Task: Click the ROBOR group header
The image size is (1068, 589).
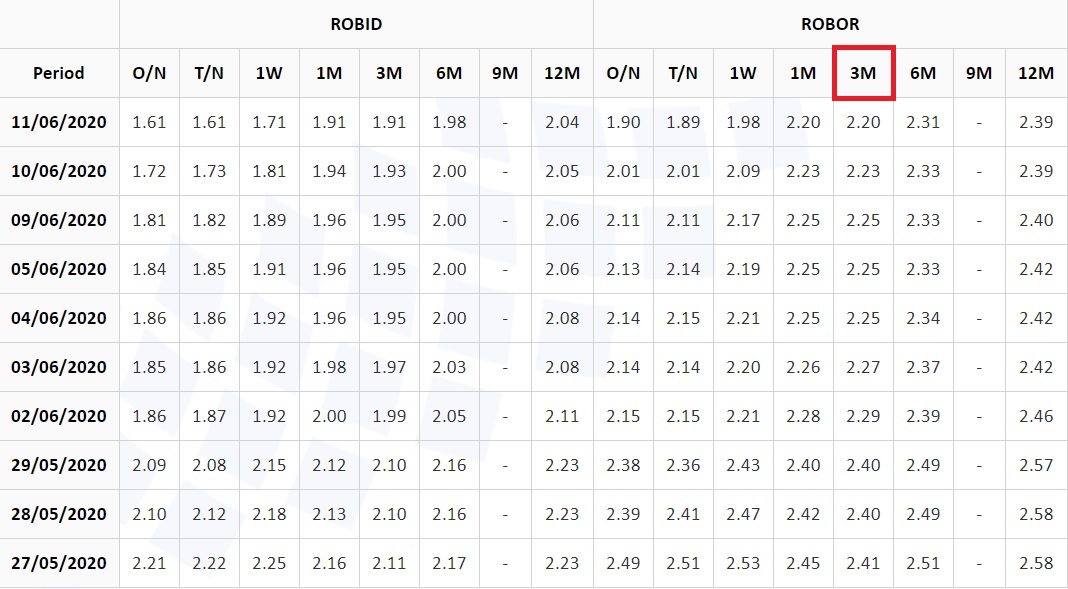Action: pos(830,24)
